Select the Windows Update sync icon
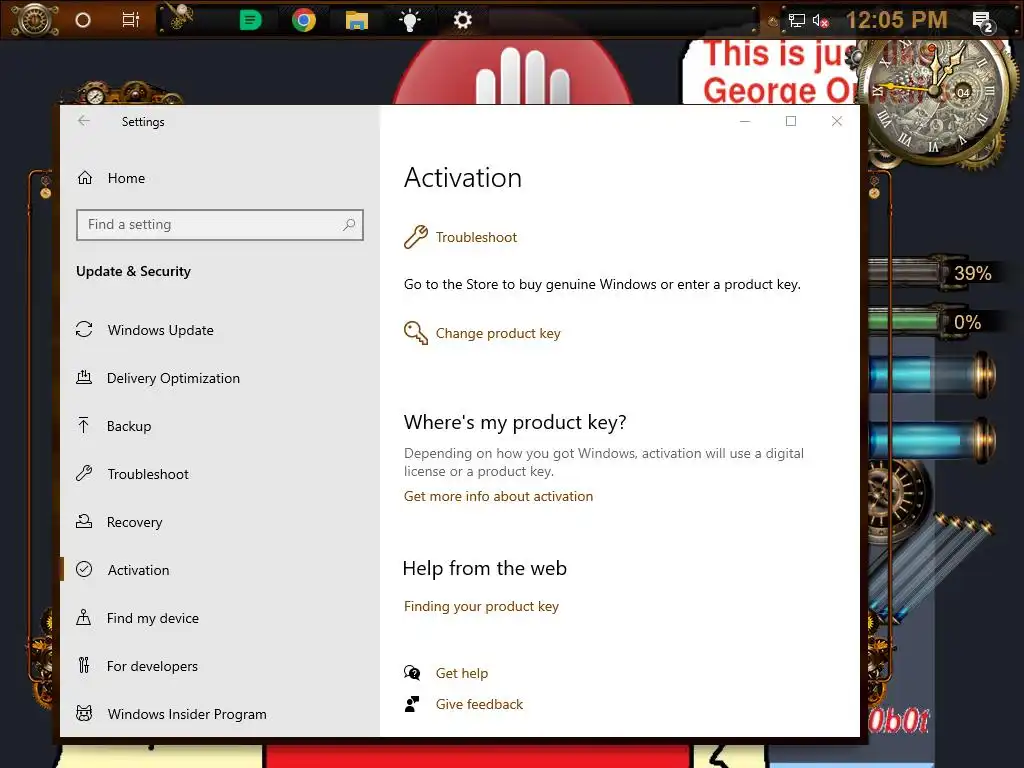Image resolution: width=1024 pixels, height=768 pixels. point(84,330)
